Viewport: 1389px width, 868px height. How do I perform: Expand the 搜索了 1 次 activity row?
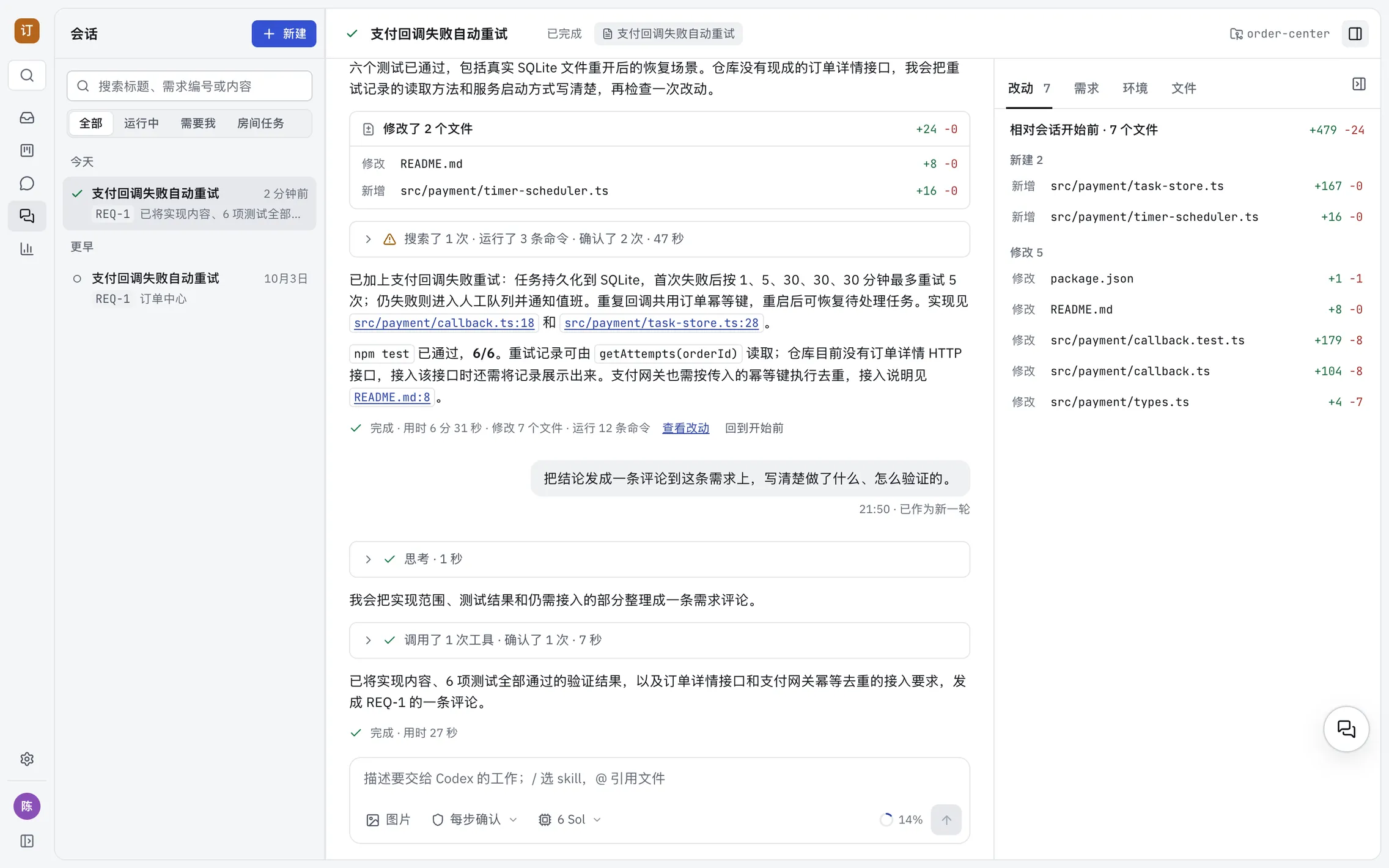659,239
